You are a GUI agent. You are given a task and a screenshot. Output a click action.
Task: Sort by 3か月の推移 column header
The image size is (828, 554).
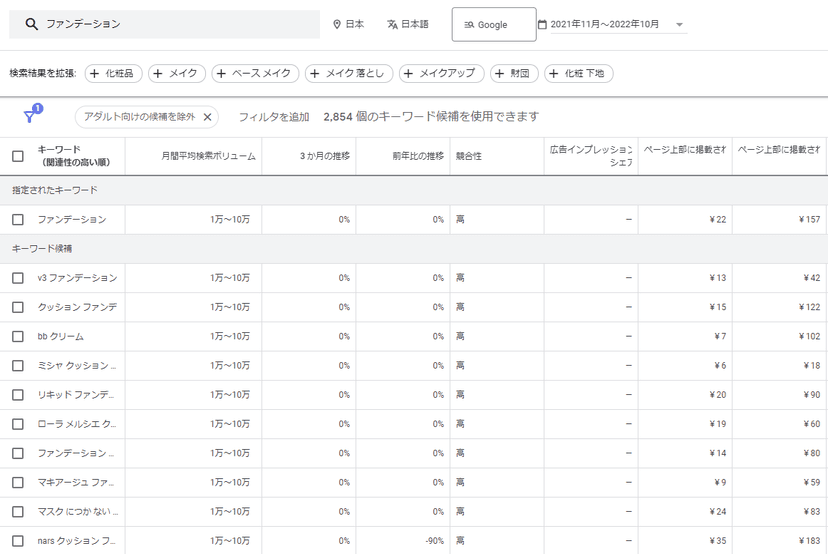click(x=325, y=156)
